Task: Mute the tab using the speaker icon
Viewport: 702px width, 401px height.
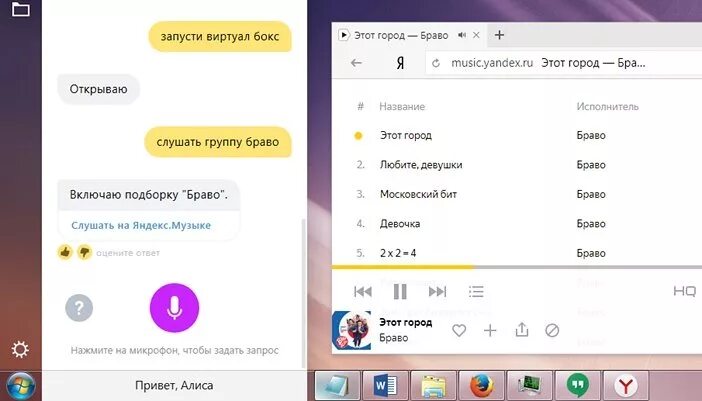Action: tap(462, 35)
